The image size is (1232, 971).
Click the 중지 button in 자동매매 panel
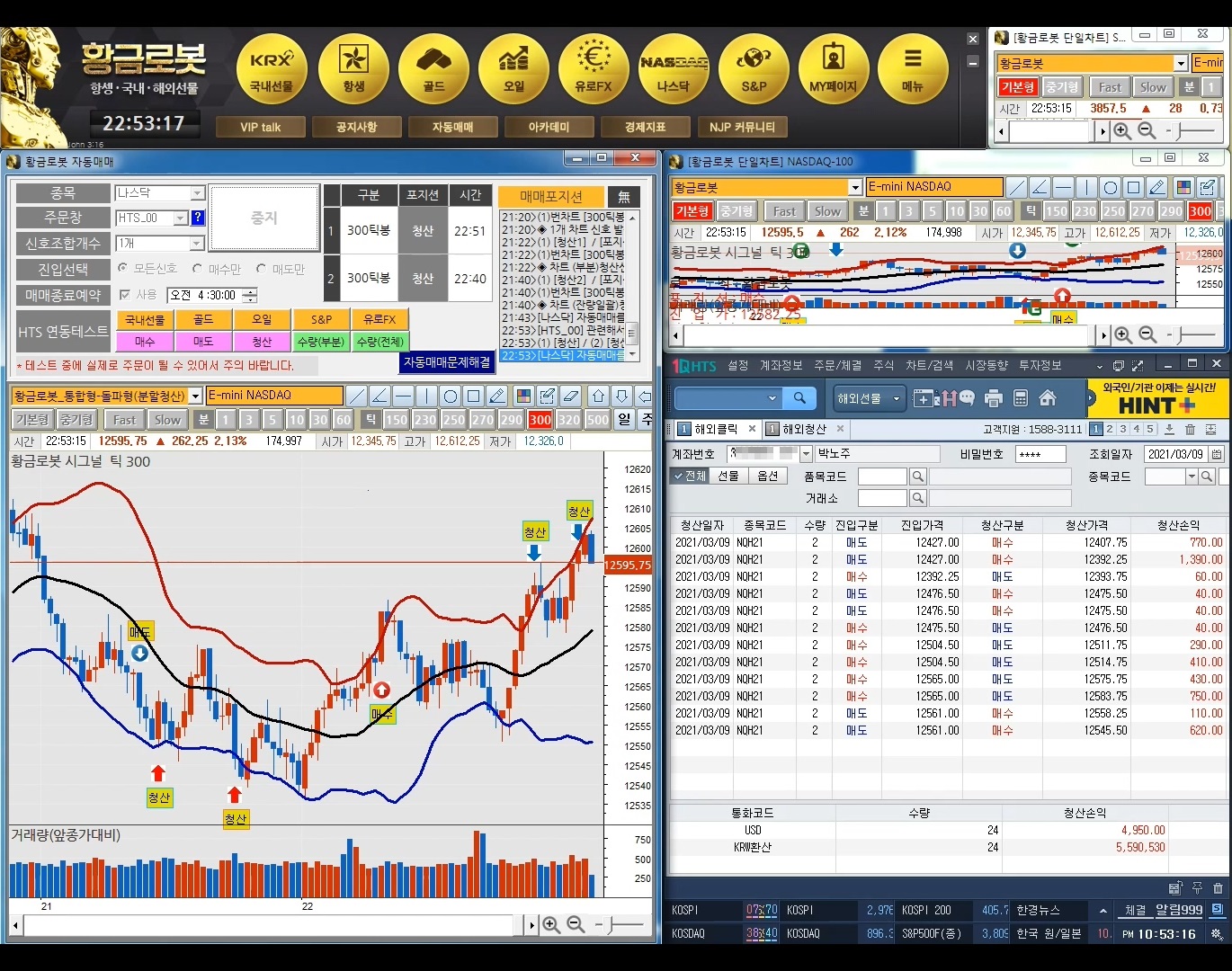click(264, 218)
